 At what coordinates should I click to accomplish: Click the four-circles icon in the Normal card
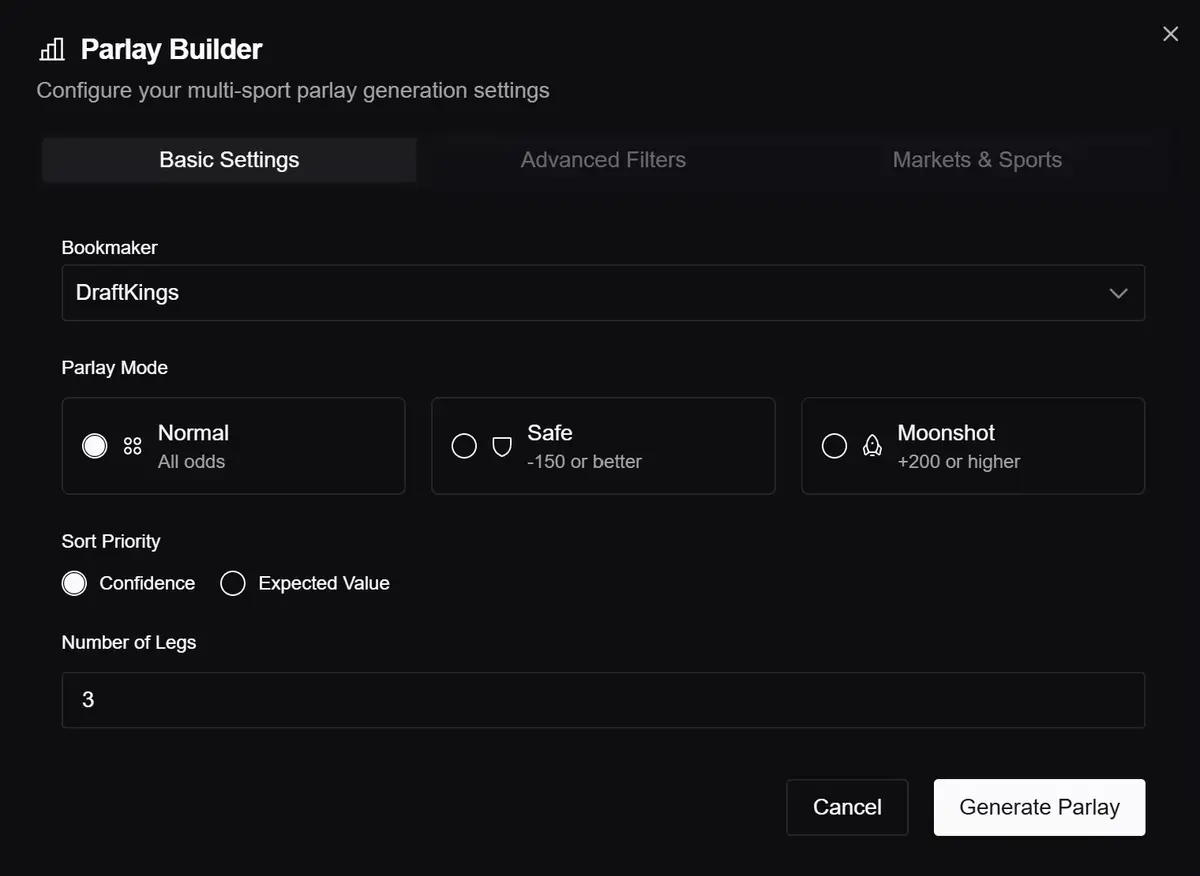132,446
